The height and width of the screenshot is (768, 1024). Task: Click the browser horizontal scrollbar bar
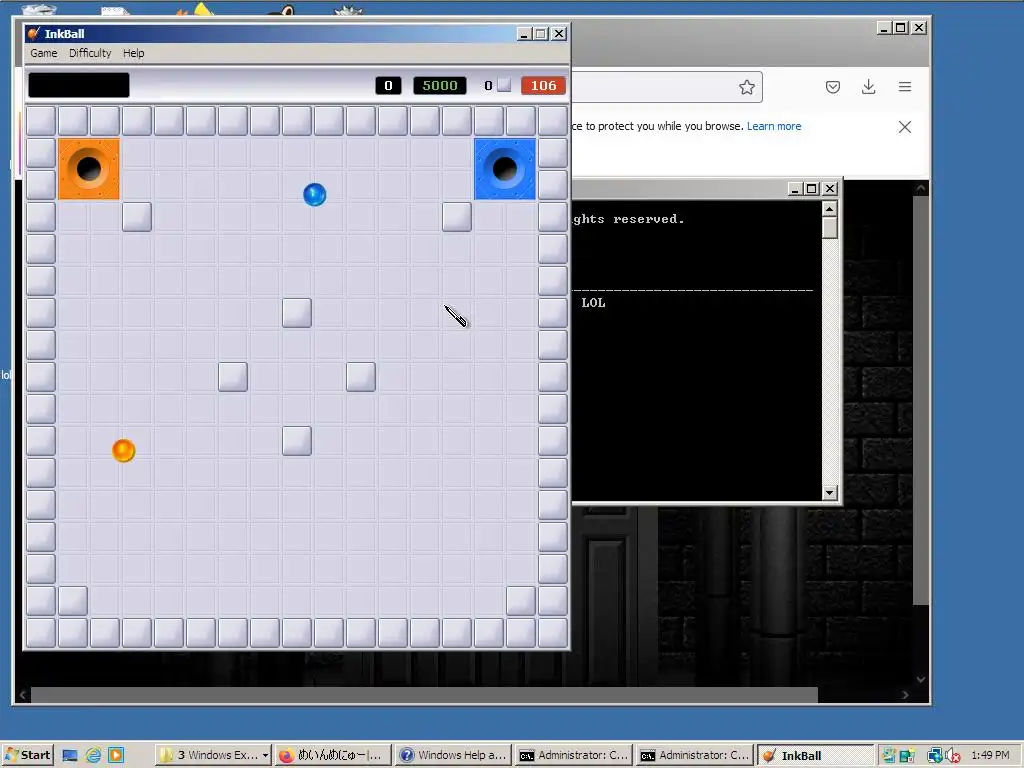point(424,695)
